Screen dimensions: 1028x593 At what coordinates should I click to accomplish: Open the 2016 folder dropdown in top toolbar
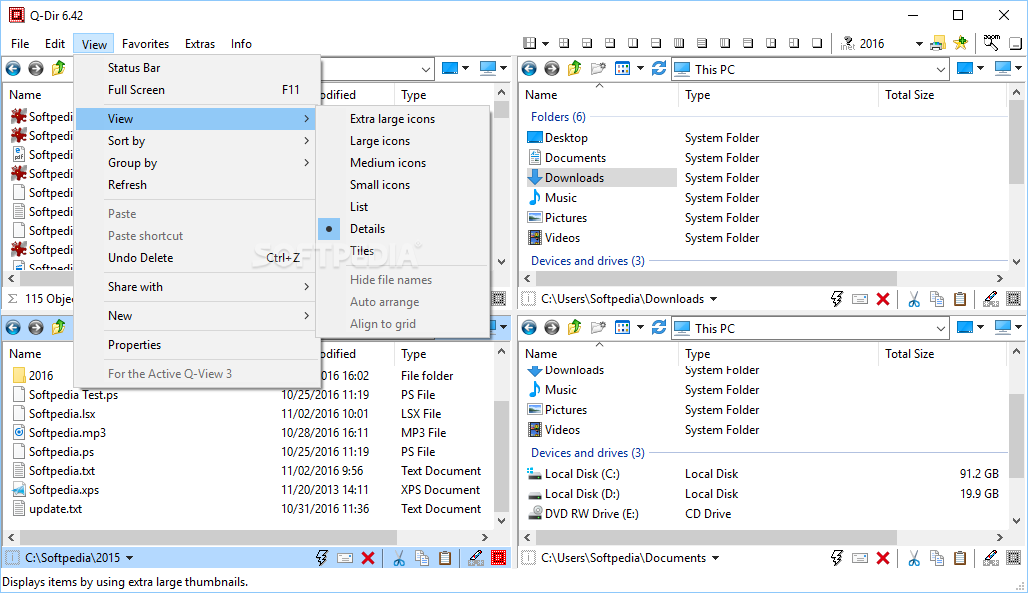(x=919, y=44)
